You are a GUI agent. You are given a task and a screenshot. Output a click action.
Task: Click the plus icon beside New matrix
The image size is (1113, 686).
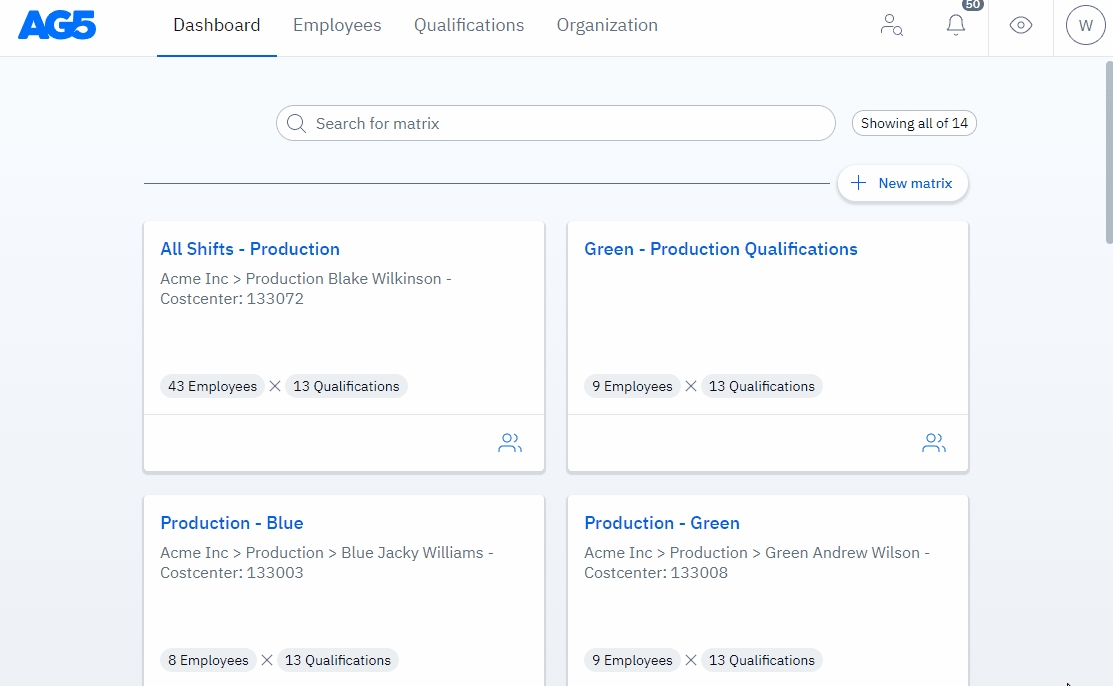857,183
